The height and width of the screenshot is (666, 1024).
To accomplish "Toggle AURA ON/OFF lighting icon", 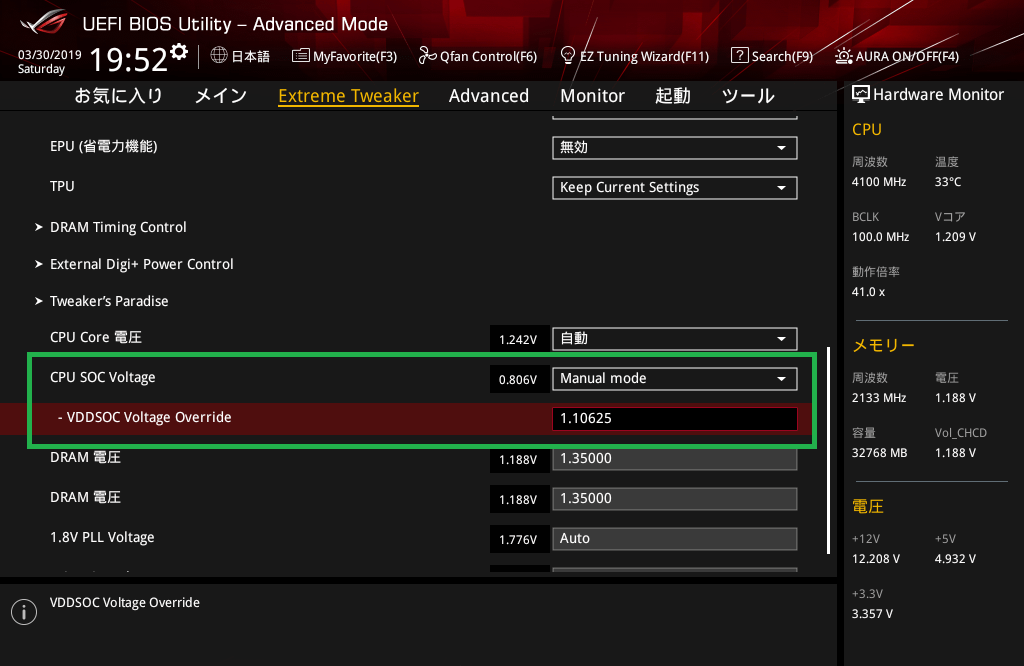I will tap(844, 56).
